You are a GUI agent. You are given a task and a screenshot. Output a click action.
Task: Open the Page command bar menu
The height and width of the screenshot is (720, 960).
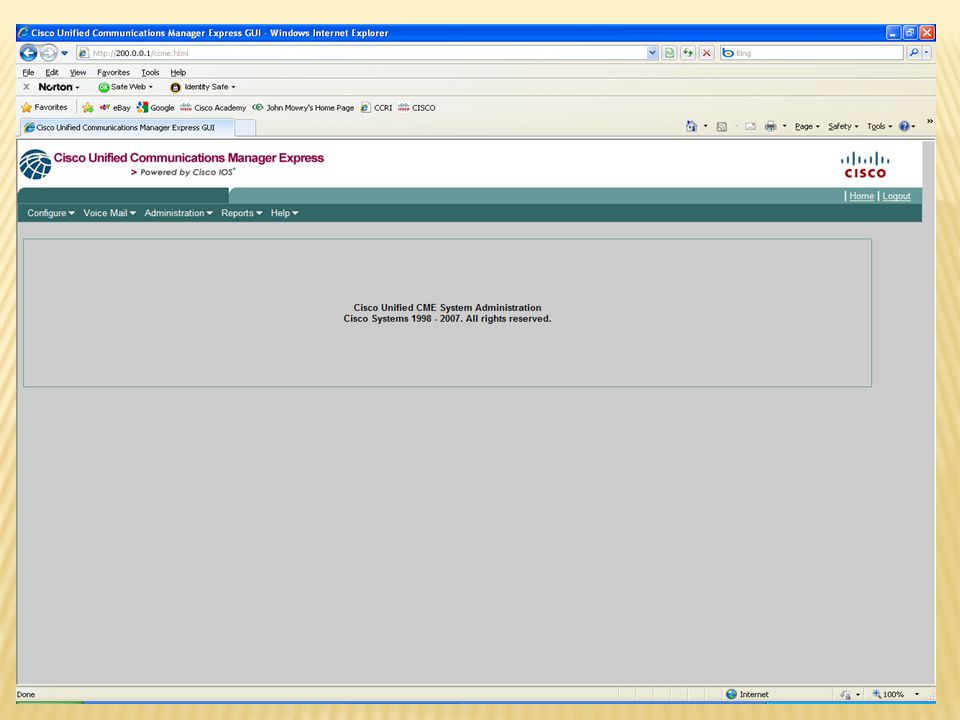[807, 127]
